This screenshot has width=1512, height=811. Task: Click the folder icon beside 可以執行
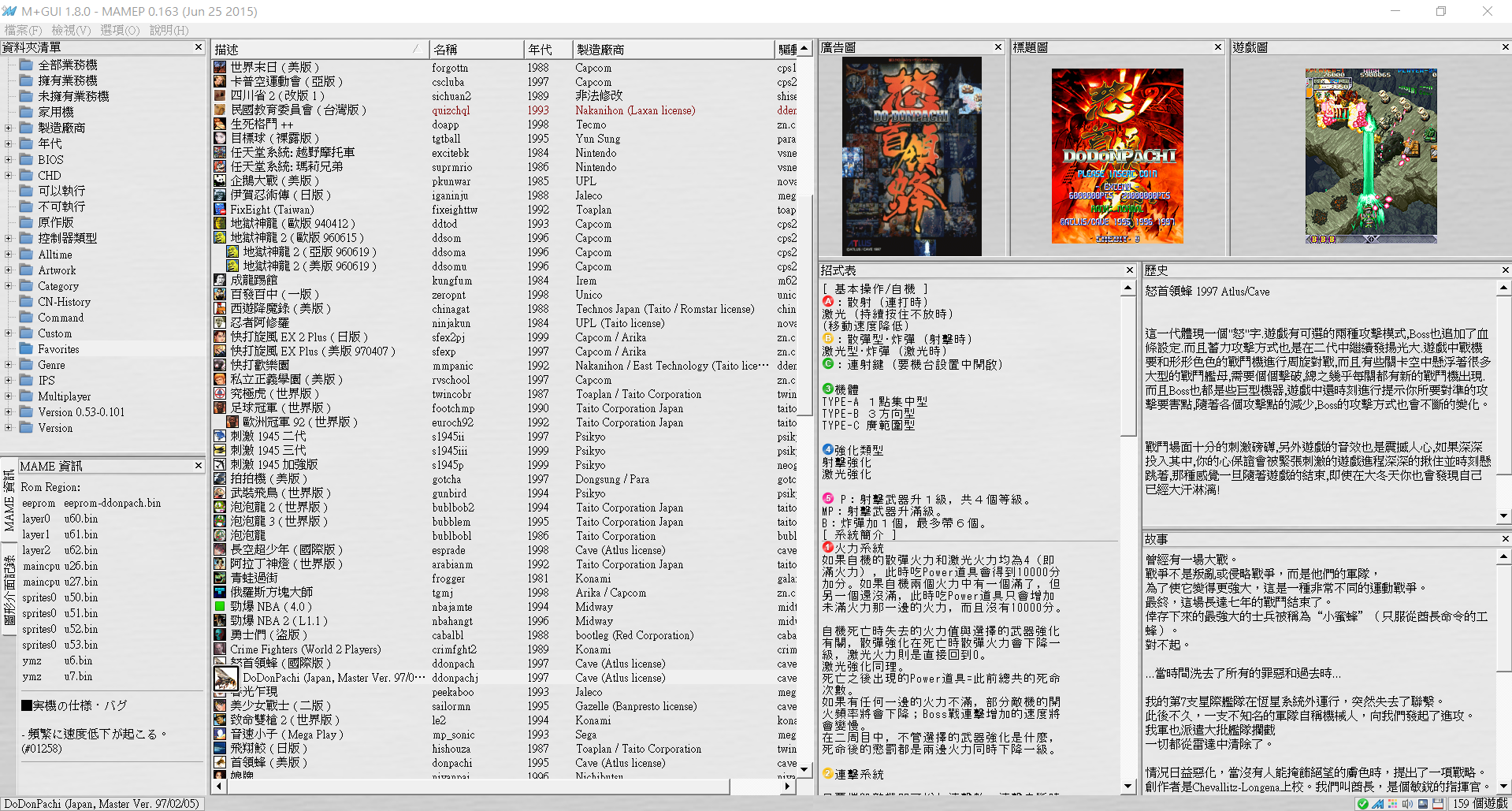point(26,191)
